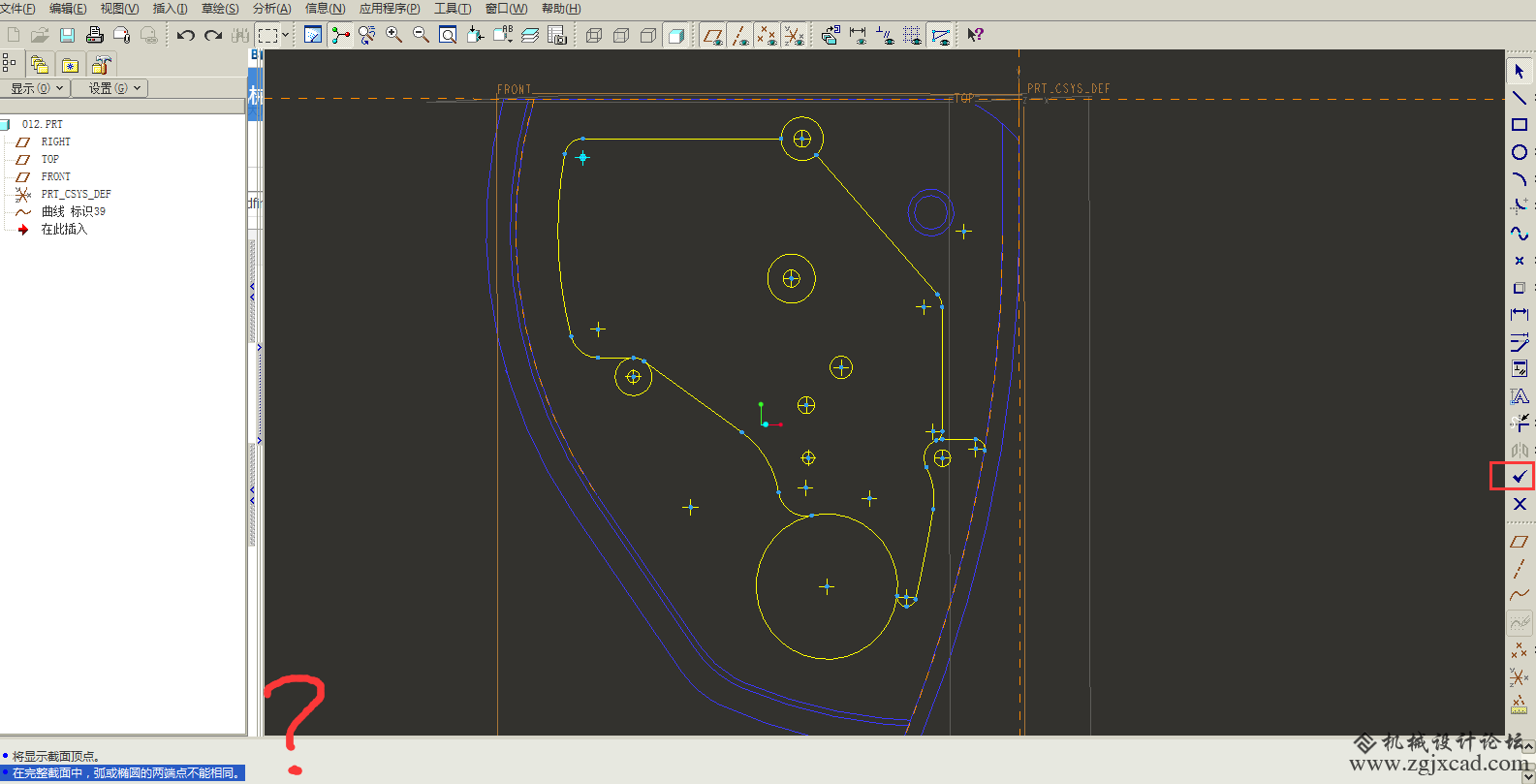Screen dimensions: 1536x784
Task: Undo the last sketch action
Action: [185, 35]
